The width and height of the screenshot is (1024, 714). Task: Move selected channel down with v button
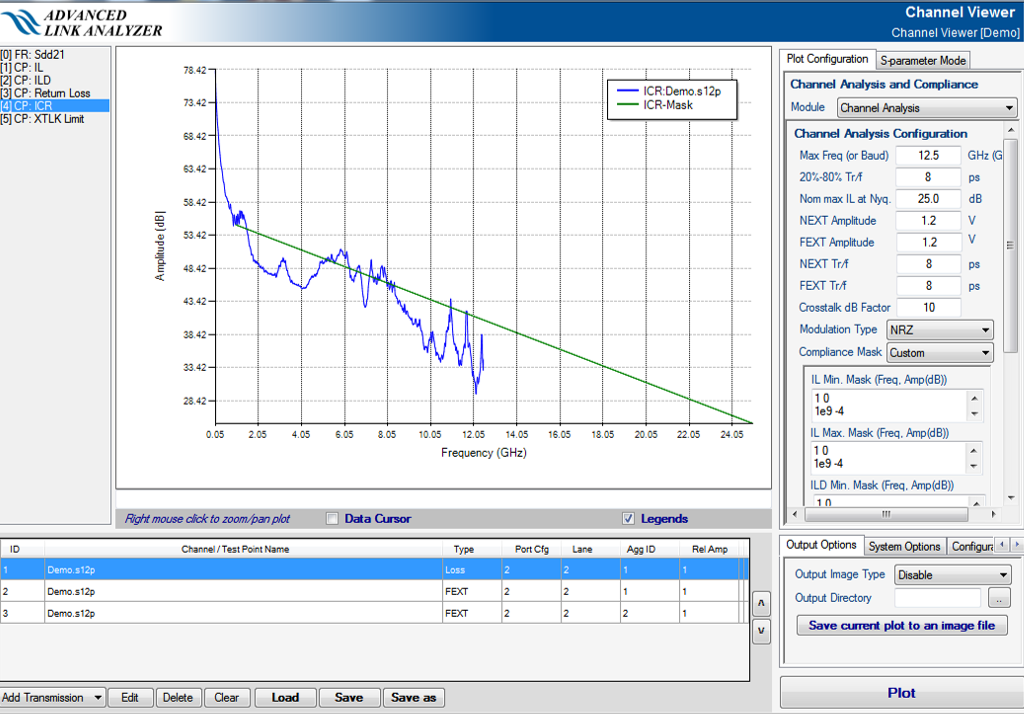[761, 631]
